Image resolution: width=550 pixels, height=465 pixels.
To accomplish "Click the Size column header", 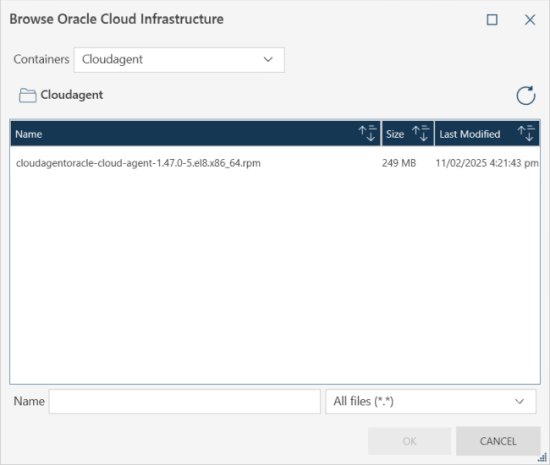I will 408,133.
